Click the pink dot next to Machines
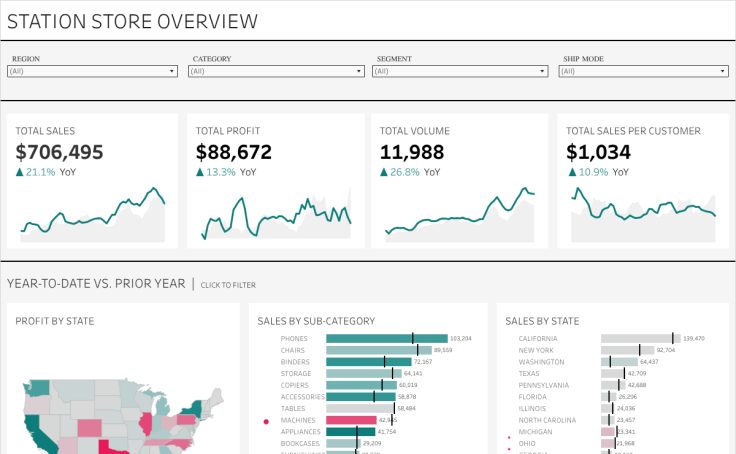The height and width of the screenshot is (454, 736). pos(266,421)
